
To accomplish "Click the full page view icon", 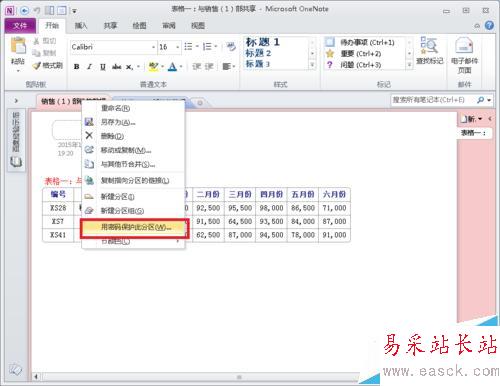I will click(x=61, y=11).
